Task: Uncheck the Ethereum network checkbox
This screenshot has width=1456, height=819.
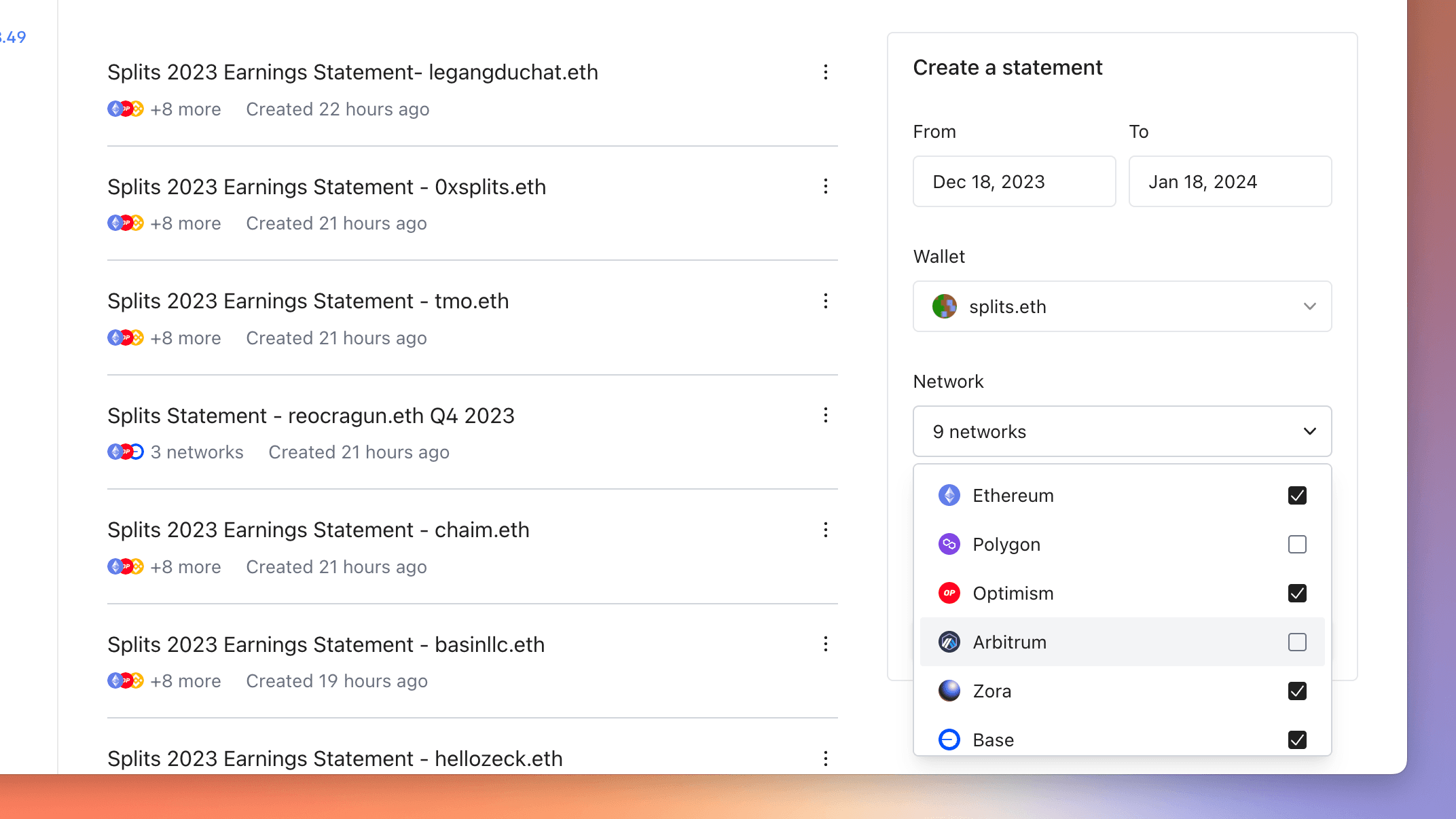Action: click(1298, 495)
